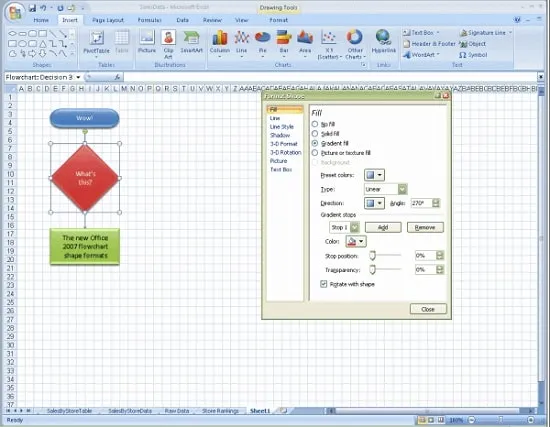The height and width of the screenshot is (427, 550).
Task: Toggle the Rotate with shape checkbox
Action: [x=324, y=284]
